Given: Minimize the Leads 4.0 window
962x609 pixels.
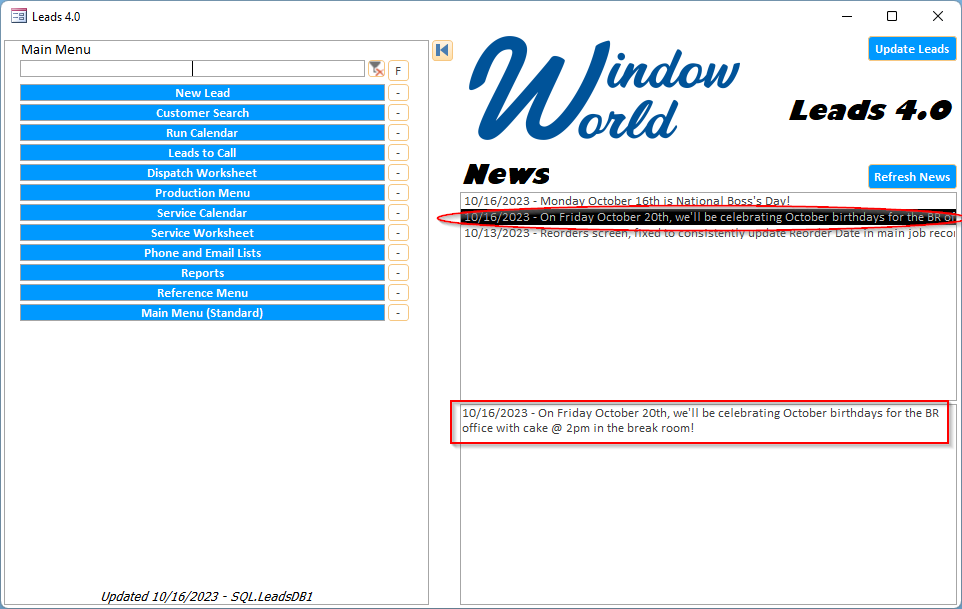Looking at the screenshot, I should point(847,17).
